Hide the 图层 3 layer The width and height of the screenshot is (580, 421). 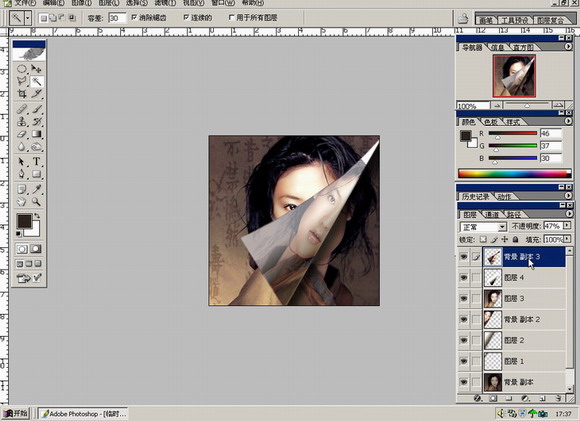tap(463, 299)
